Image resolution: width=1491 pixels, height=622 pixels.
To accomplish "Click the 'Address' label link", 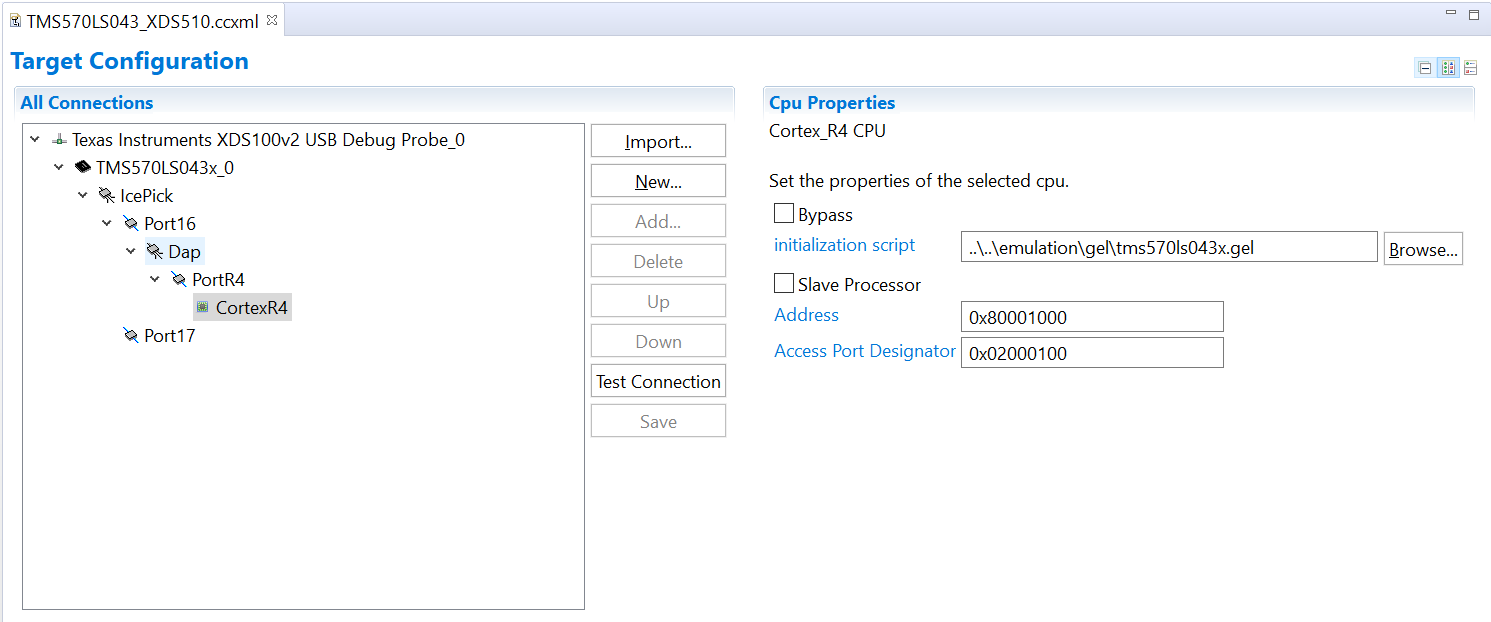I will [807, 315].
